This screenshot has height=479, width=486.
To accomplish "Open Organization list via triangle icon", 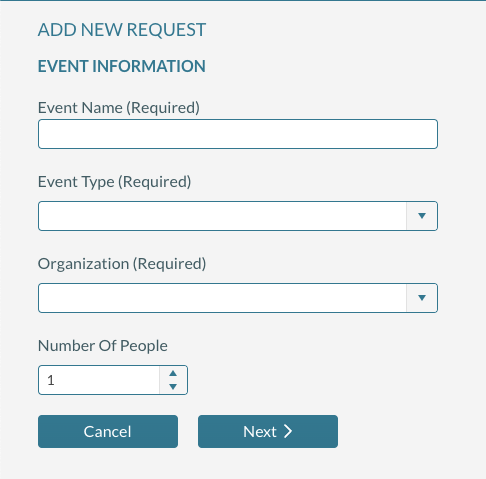I will pos(422,298).
